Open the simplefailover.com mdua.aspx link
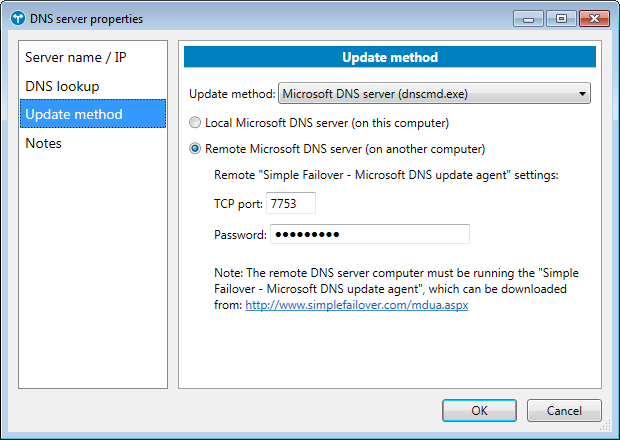This screenshot has width=620, height=440. click(356, 305)
